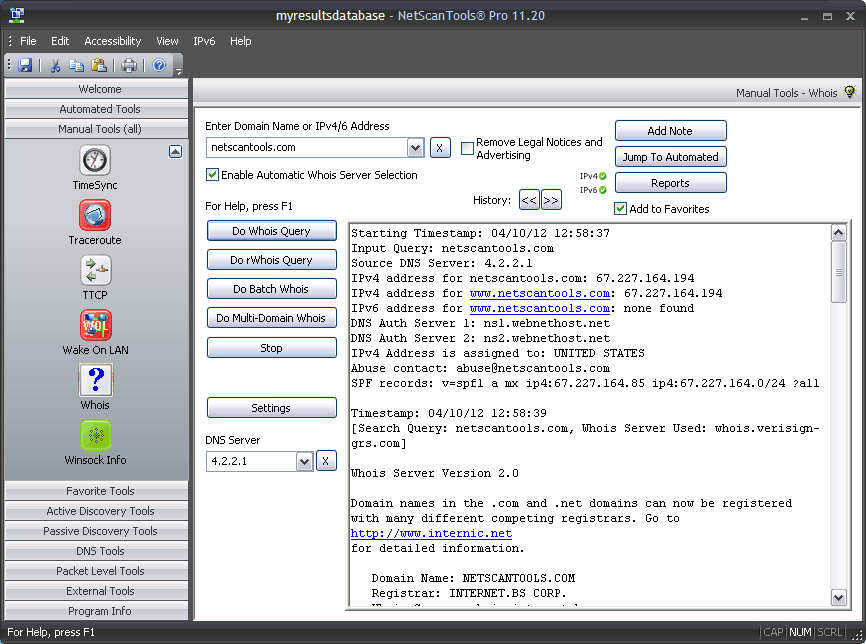Click the Reports button
Image resolution: width=866 pixels, height=644 pixels.
tap(670, 183)
